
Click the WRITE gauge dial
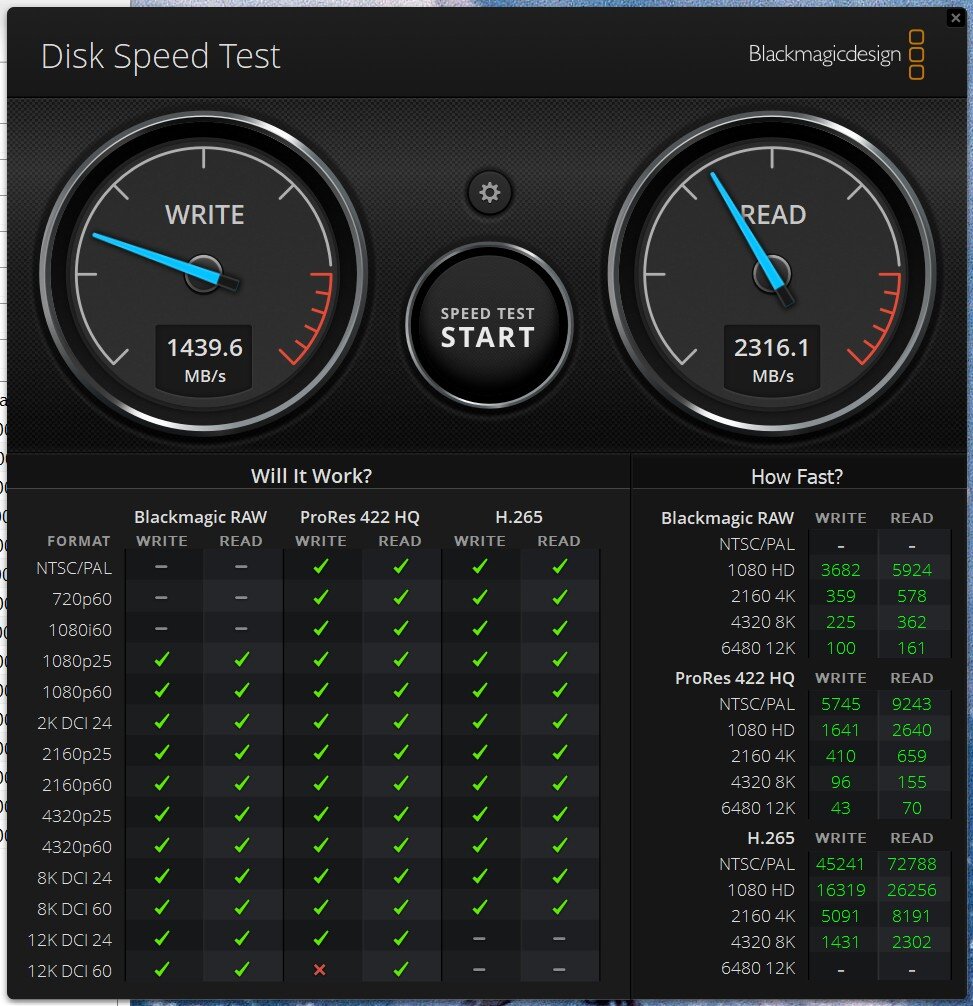click(204, 274)
